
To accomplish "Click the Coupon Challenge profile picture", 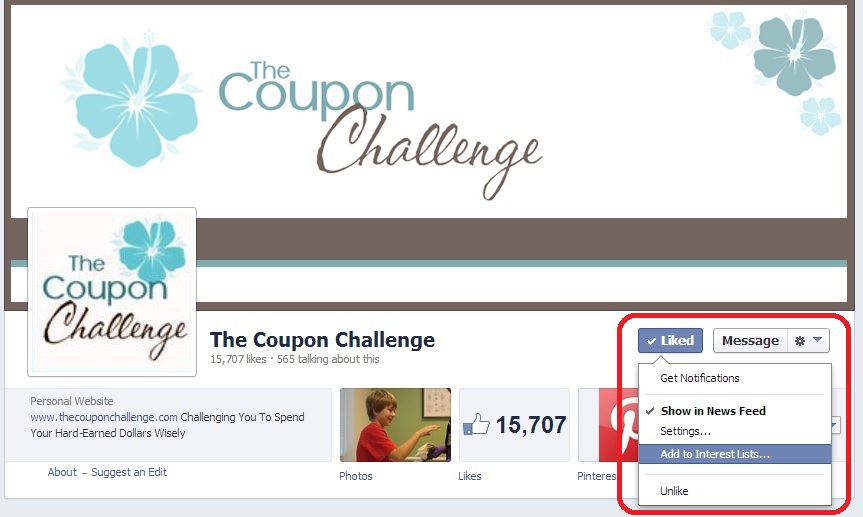I will [112, 292].
